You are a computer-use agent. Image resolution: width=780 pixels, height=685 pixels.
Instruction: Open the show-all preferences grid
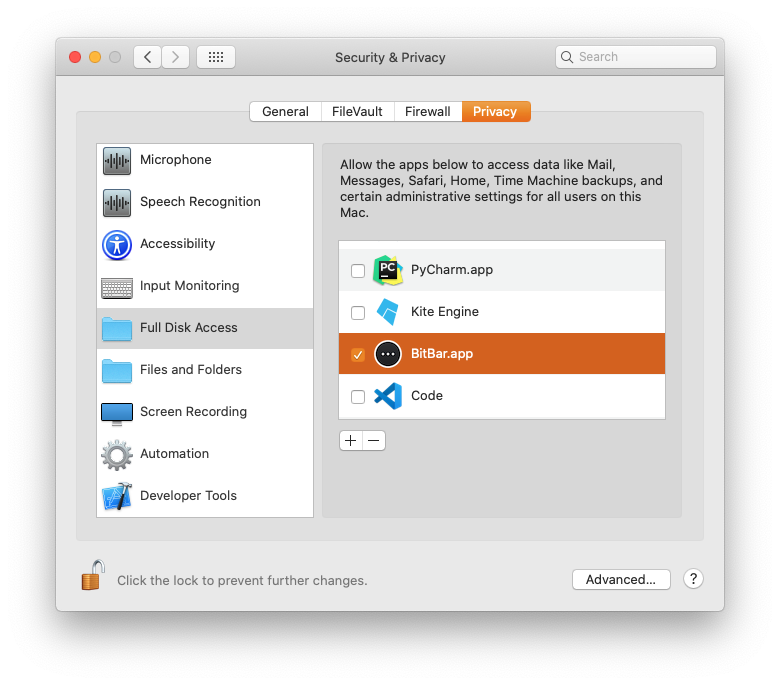pos(215,57)
